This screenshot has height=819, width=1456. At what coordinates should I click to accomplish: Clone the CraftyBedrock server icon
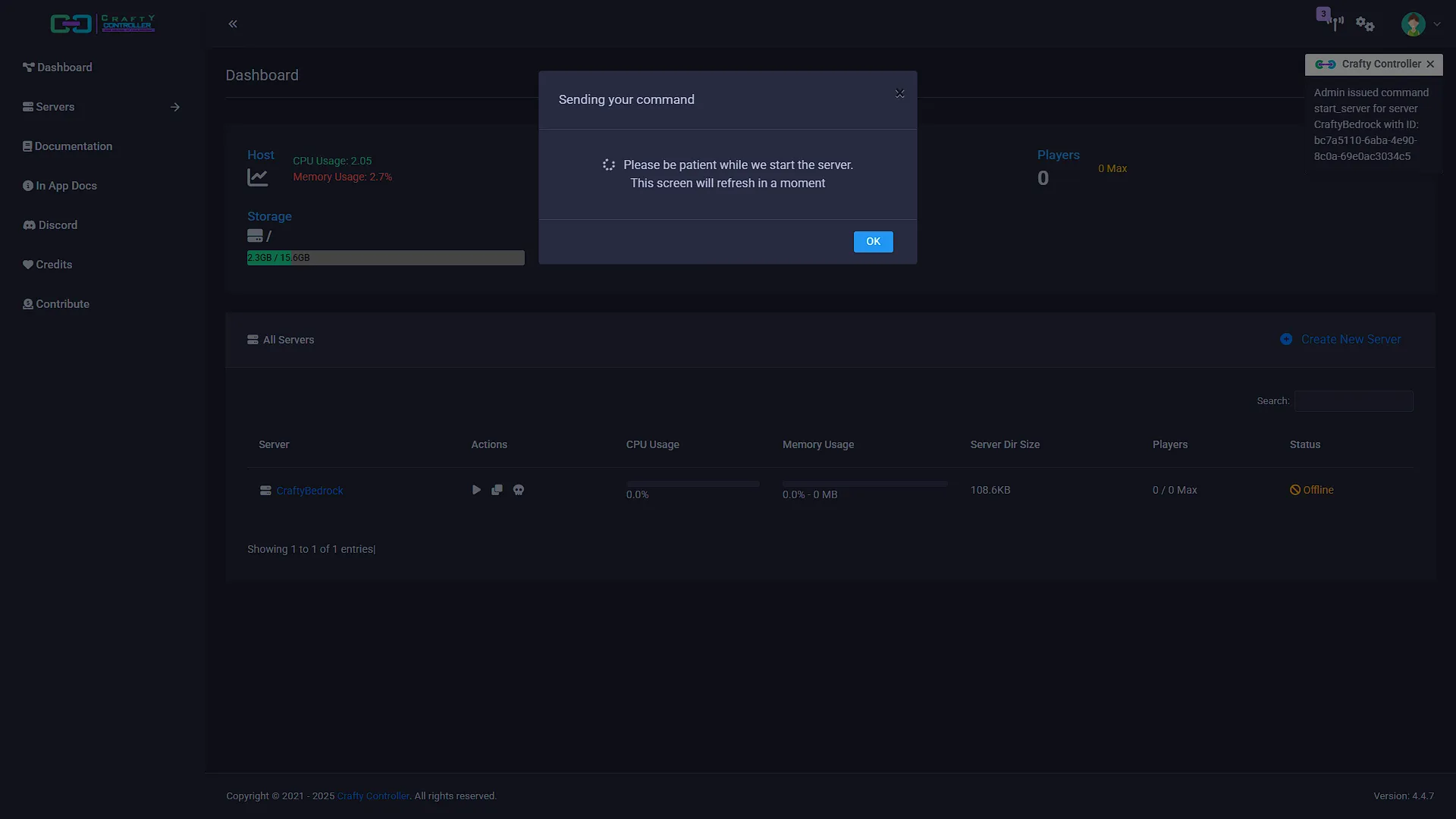497,490
